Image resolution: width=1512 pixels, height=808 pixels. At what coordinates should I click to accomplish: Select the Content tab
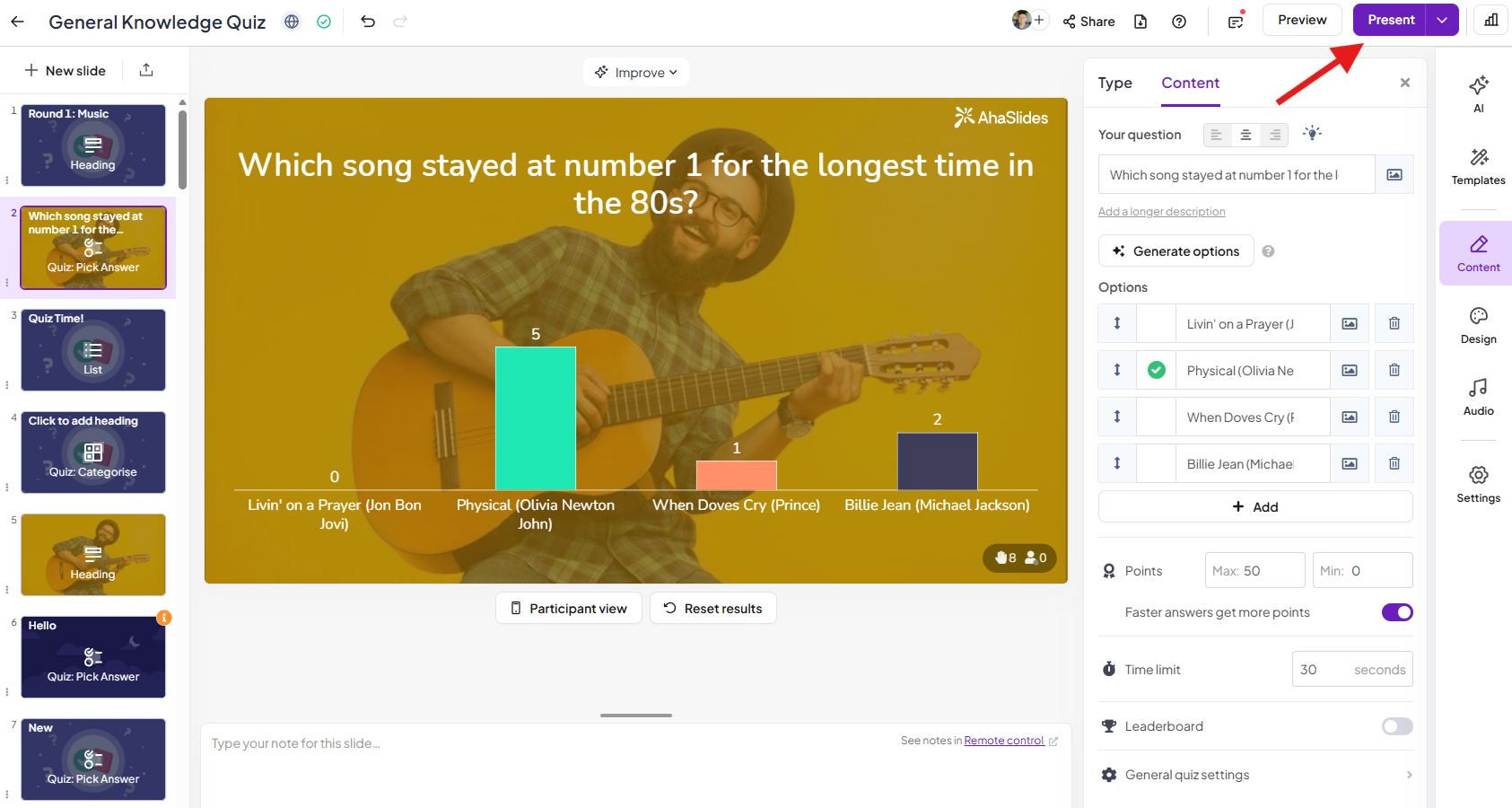(x=1190, y=83)
